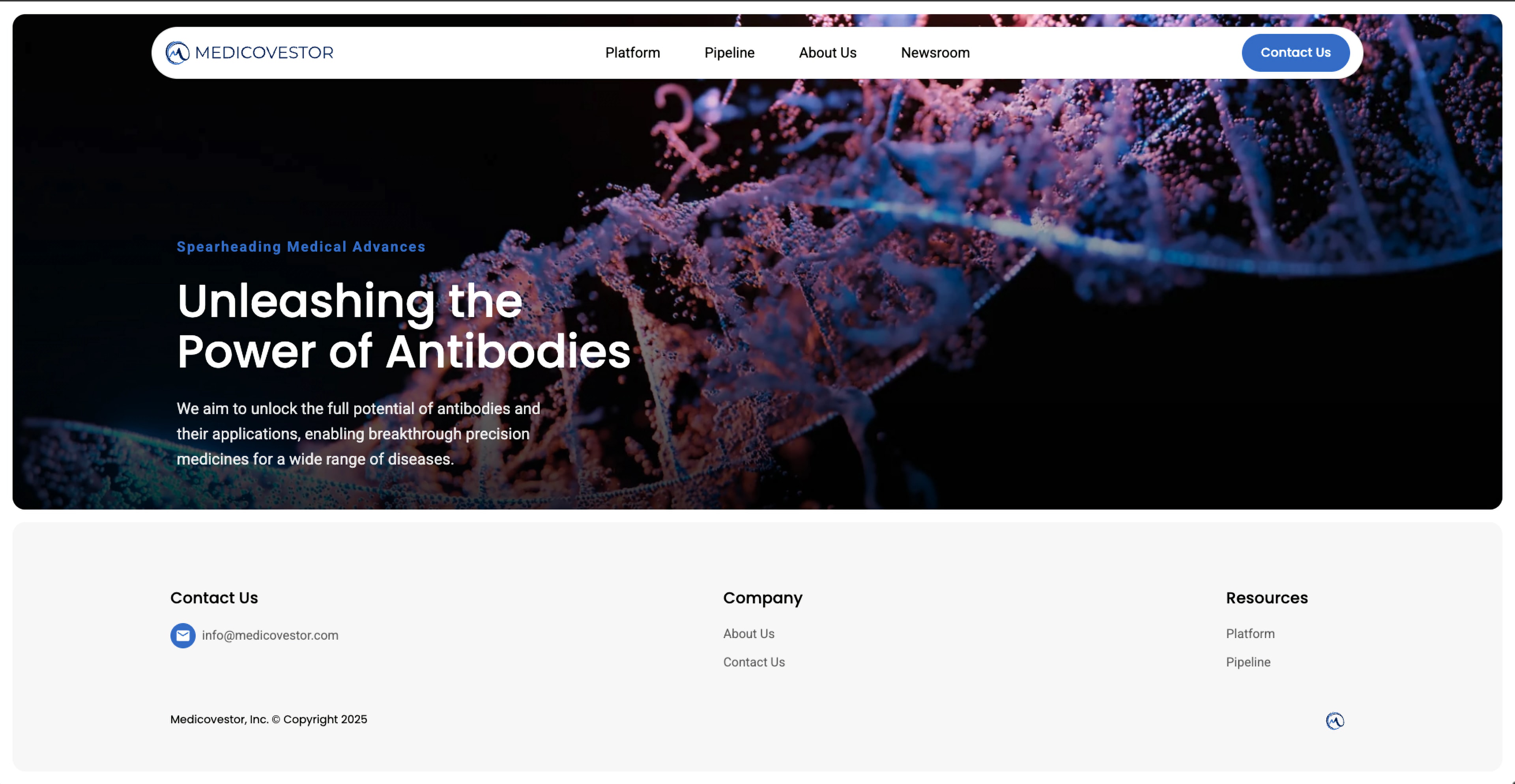Open Platform under Resources footer

1250,633
